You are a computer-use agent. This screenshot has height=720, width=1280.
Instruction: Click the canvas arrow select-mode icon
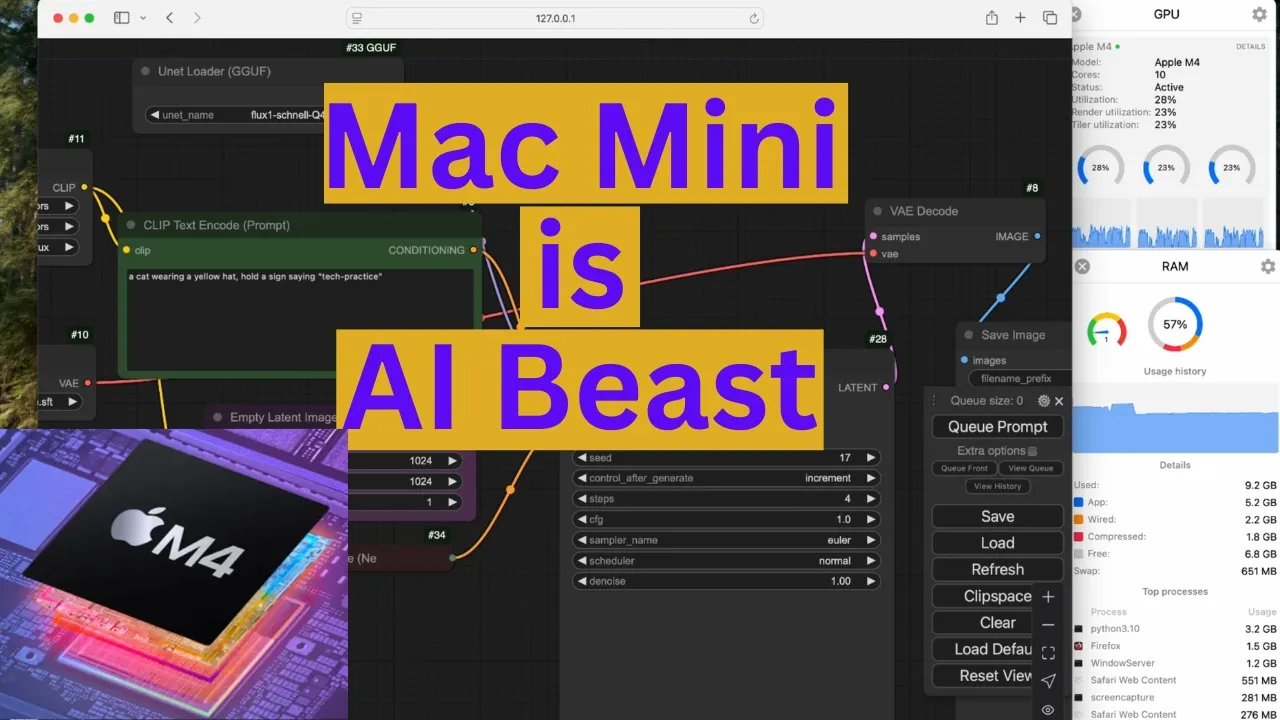coord(1048,681)
